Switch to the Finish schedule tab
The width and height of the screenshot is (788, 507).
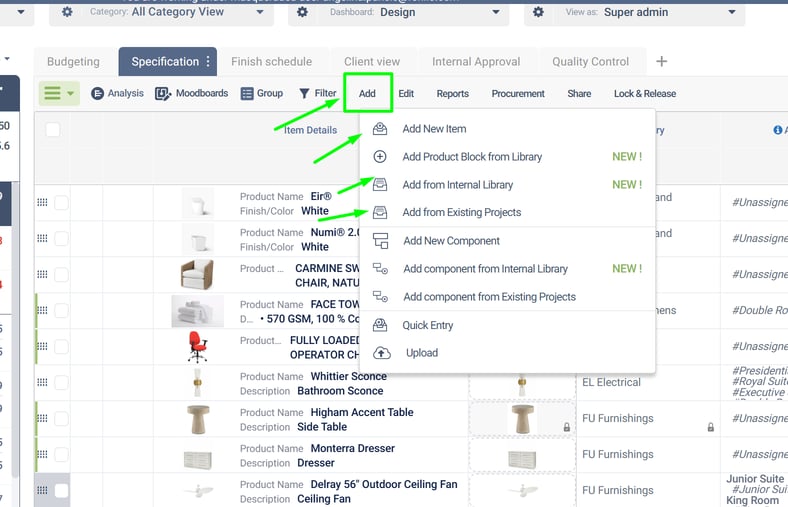(271, 62)
